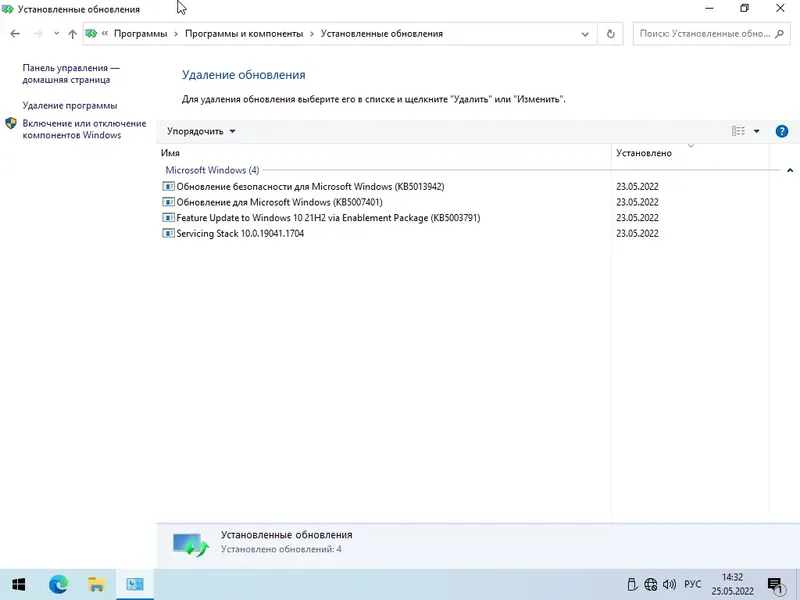Select the Microsoft Windows (4) group header
Viewport: 800px width, 600px height.
point(212,170)
